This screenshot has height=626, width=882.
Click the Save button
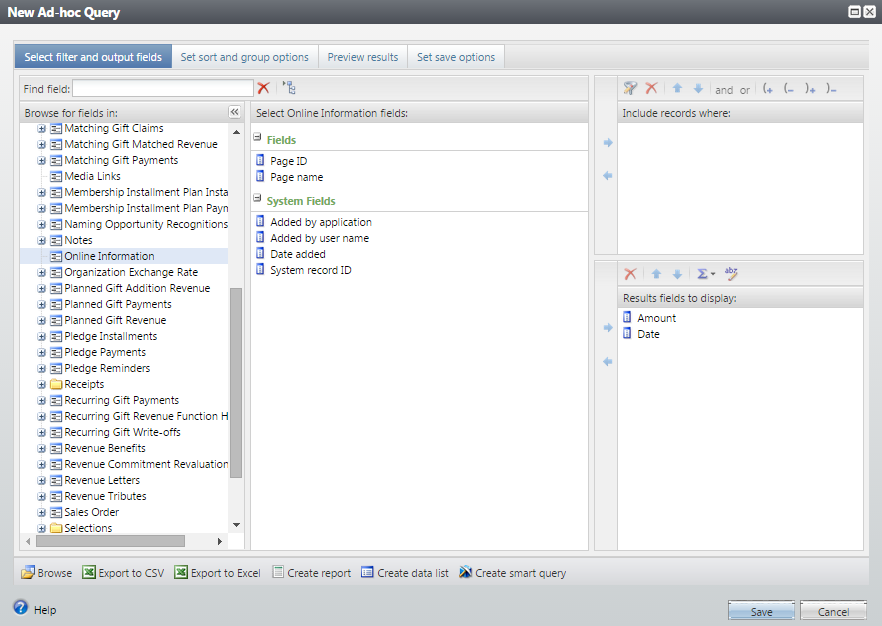pos(761,611)
